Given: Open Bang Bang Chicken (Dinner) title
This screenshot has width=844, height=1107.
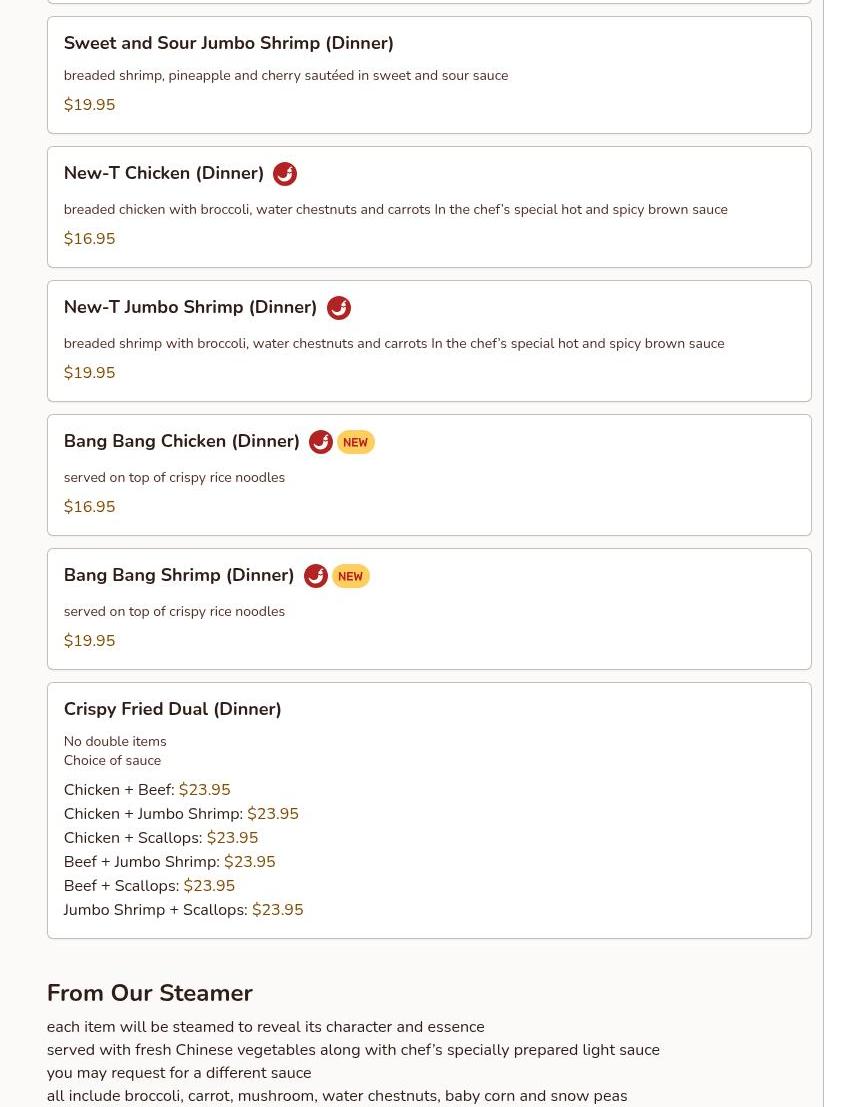Looking at the screenshot, I should click(x=182, y=441).
